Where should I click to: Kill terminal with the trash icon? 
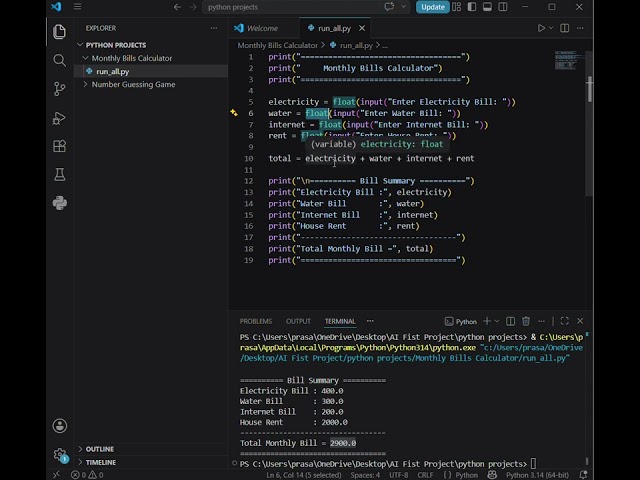tap(526, 321)
